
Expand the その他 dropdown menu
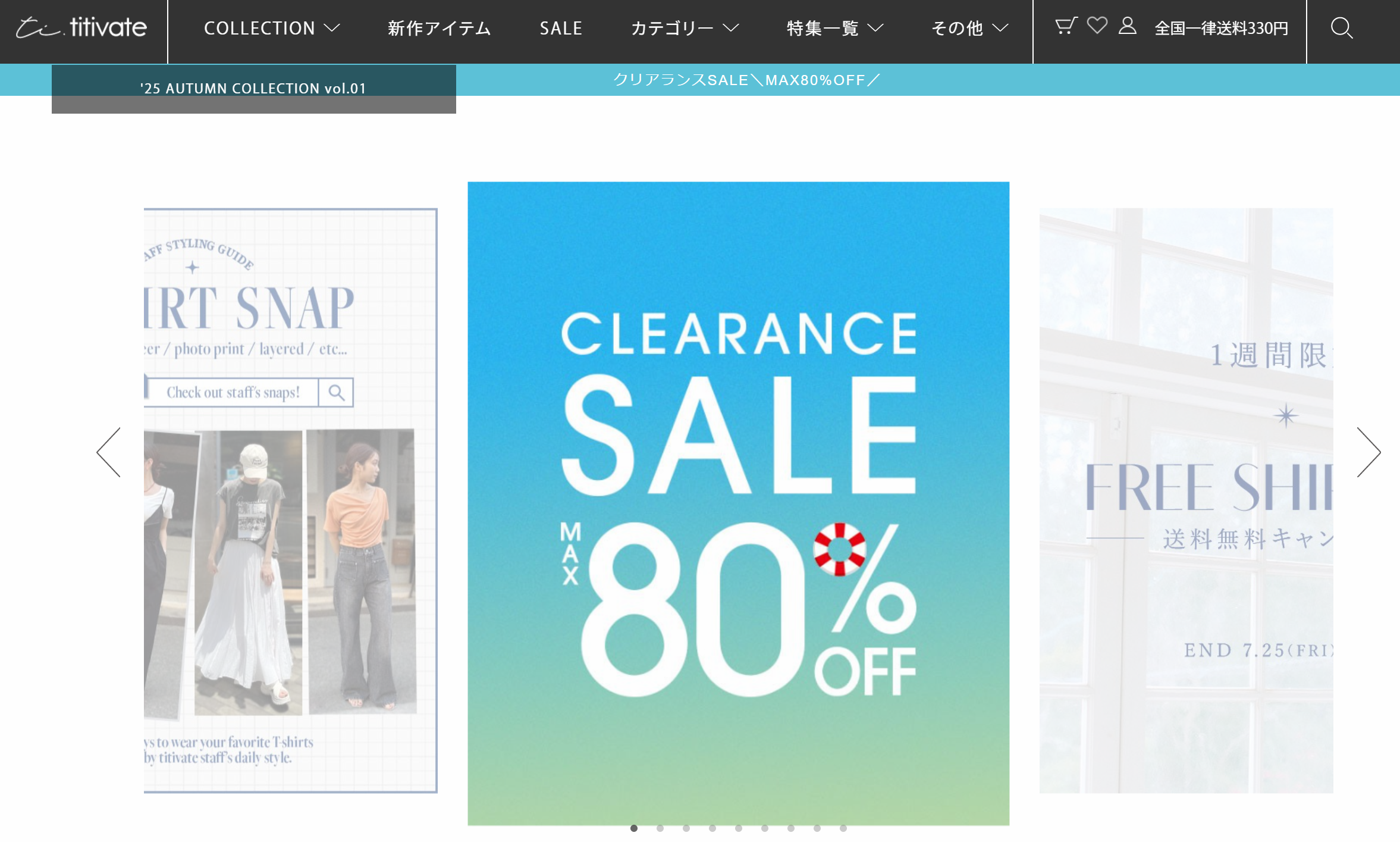[970, 28]
